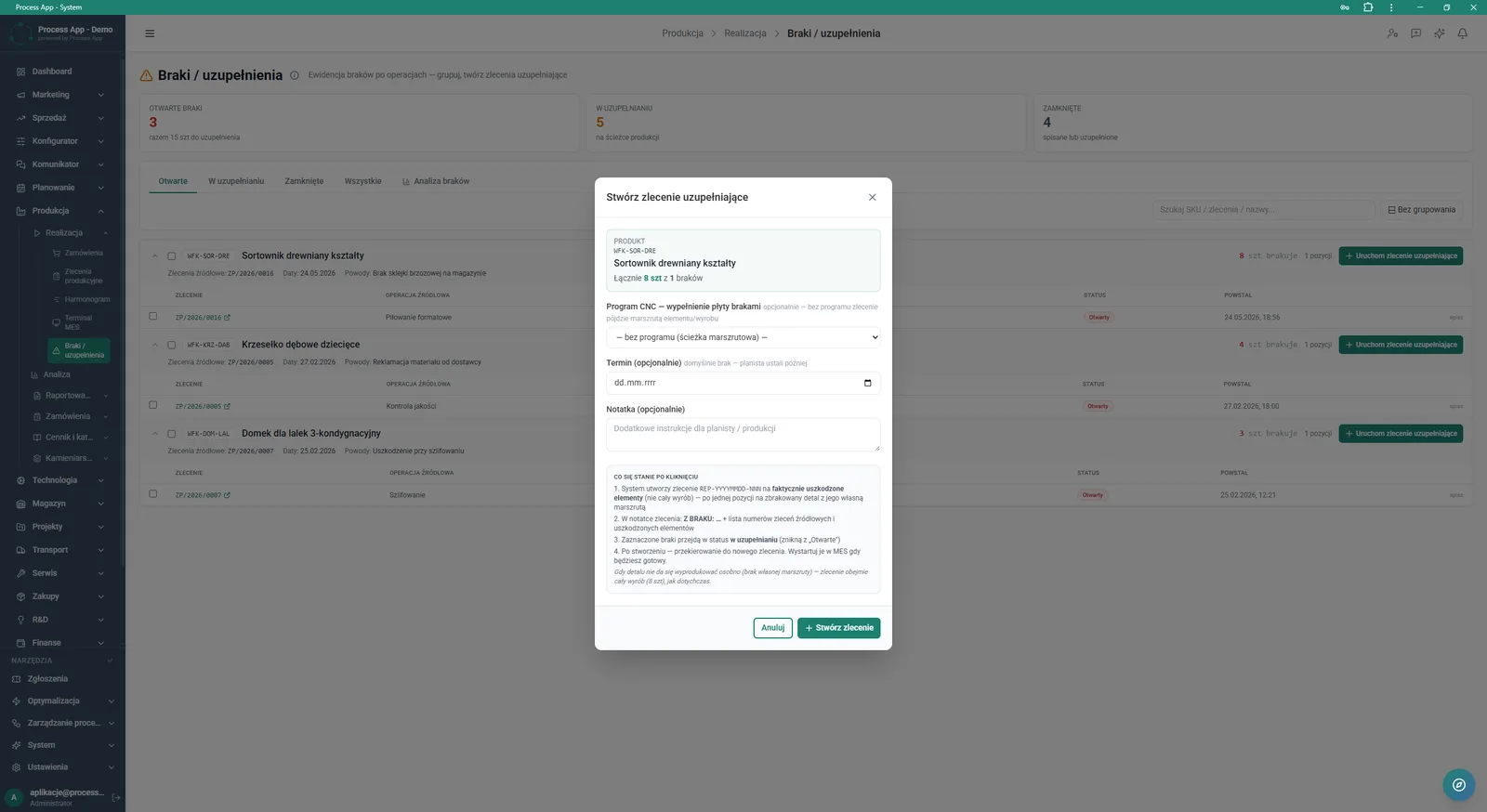Viewport: 1487px width, 812px height.
Task: Open the help compass floating button
Action: 1458,785
